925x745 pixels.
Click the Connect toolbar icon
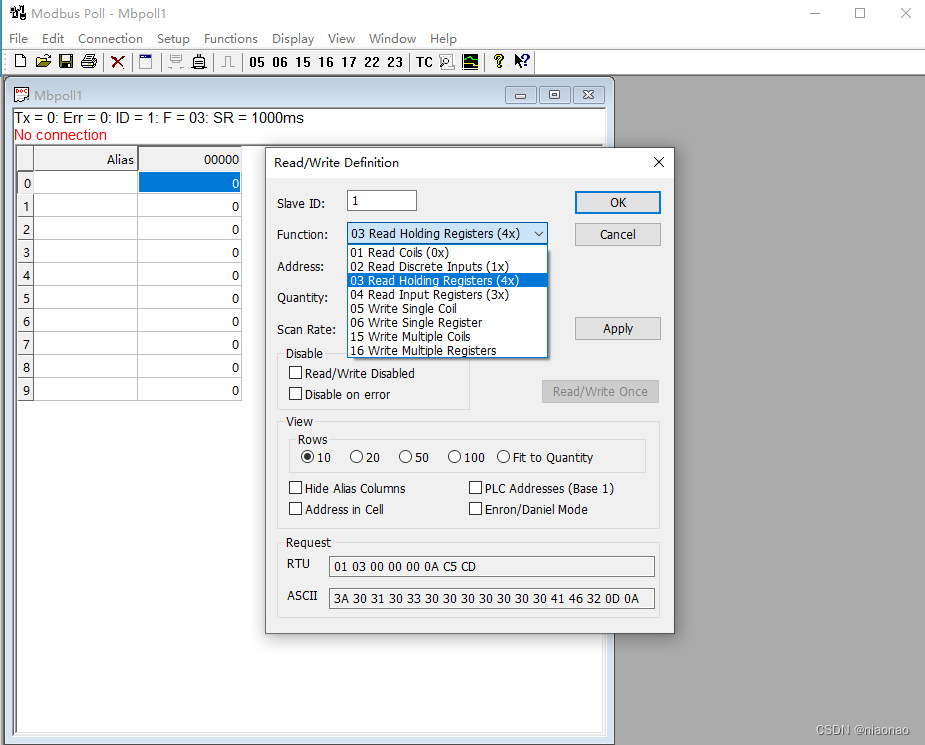[x=176, y=62]
